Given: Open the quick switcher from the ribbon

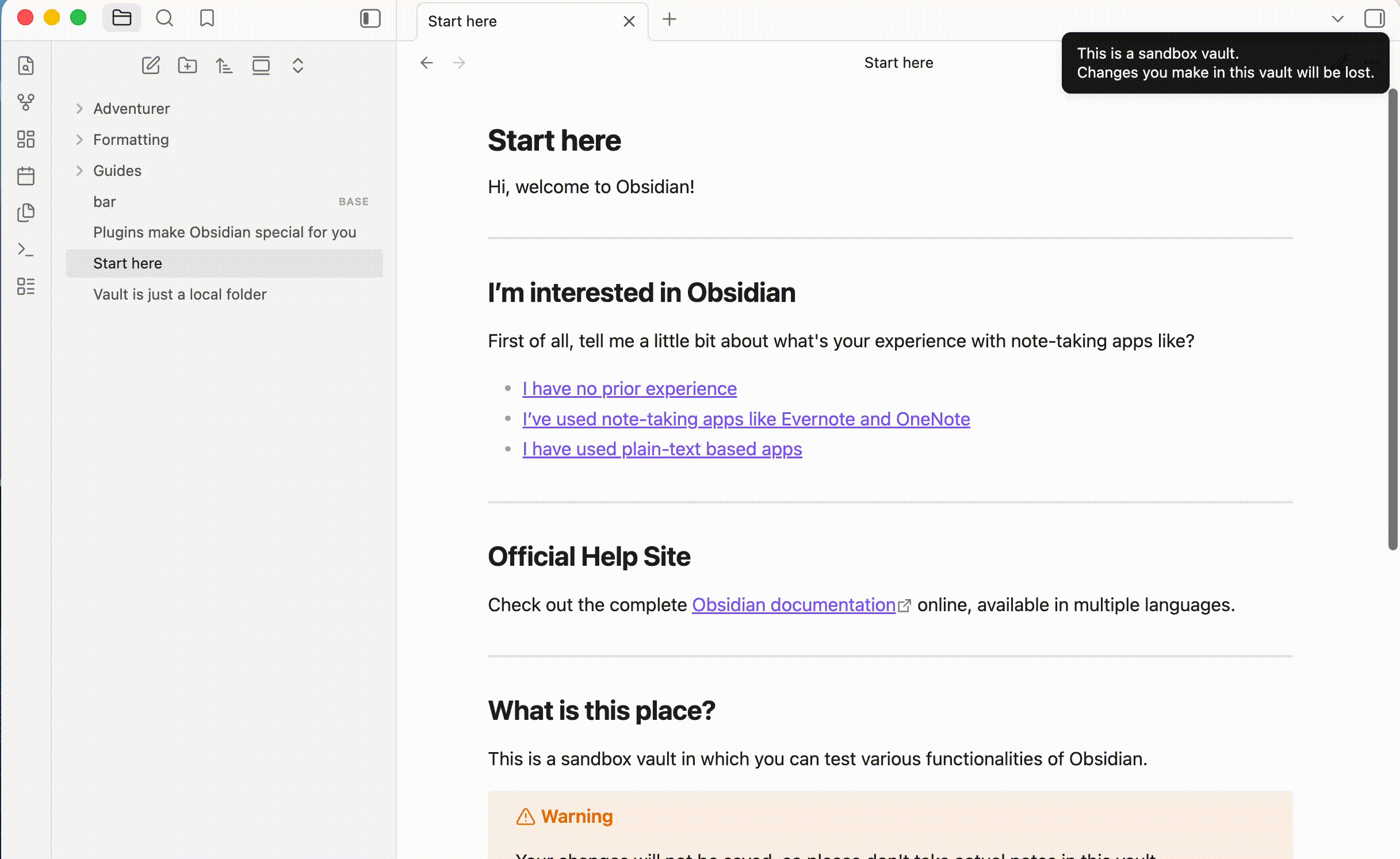Looking at the screenshot, I should (x=26, y=66).
